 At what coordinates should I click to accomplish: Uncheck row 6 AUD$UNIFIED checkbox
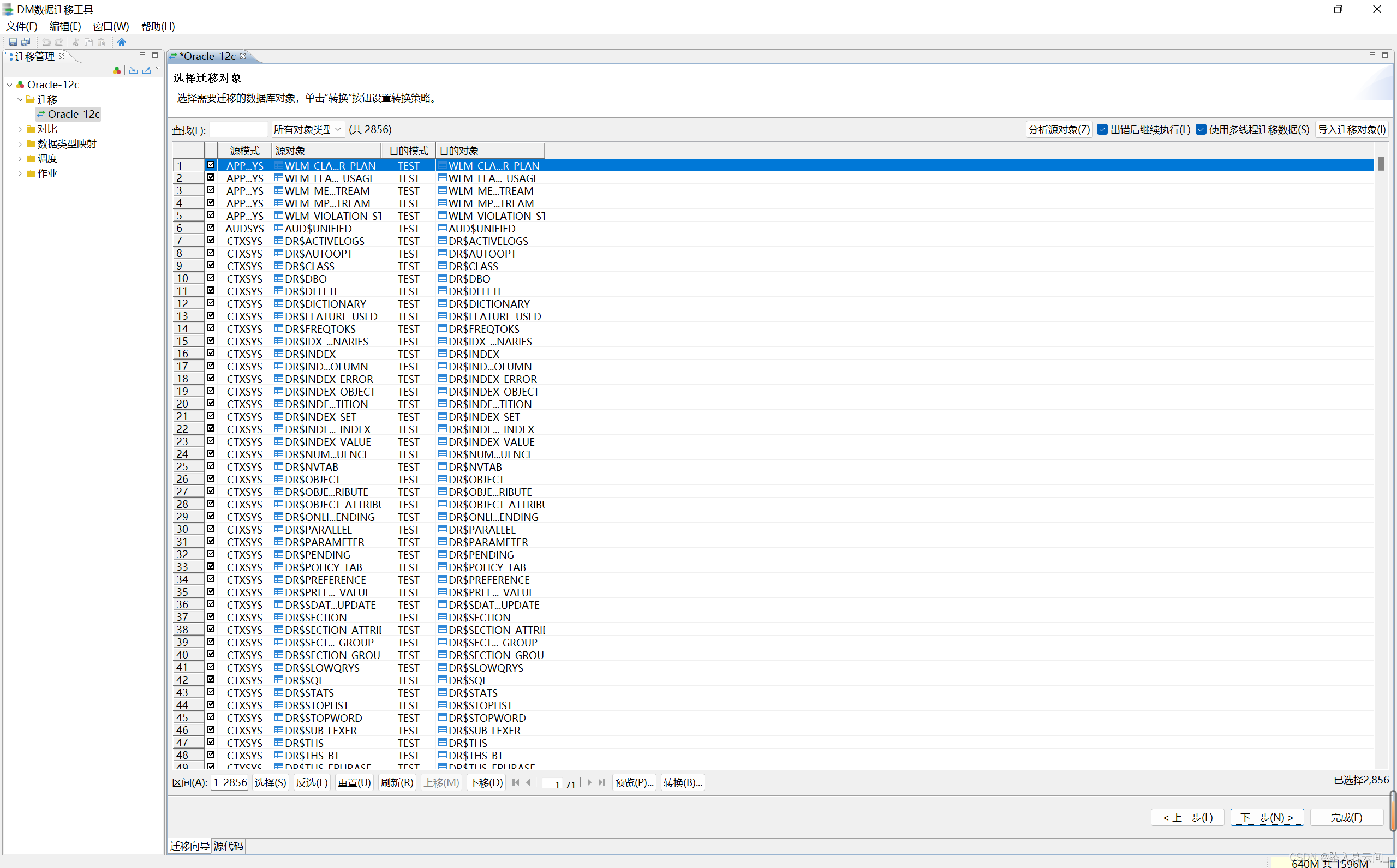click(x=211, y=228)
